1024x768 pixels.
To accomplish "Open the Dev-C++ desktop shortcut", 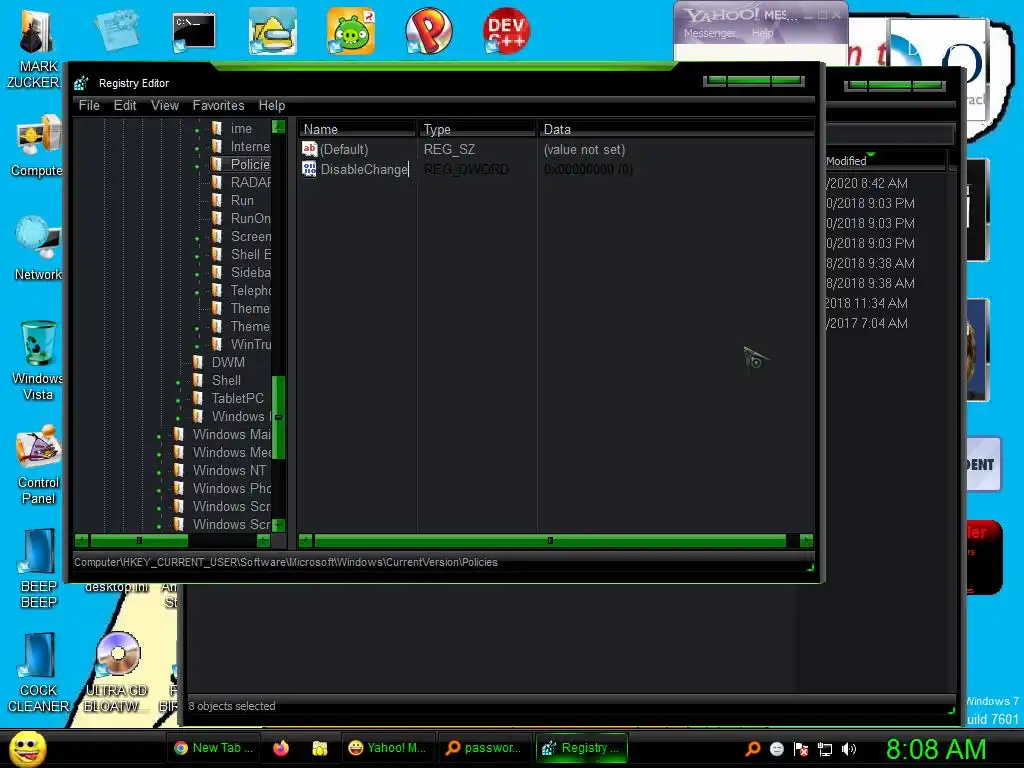I will [506, 31].
